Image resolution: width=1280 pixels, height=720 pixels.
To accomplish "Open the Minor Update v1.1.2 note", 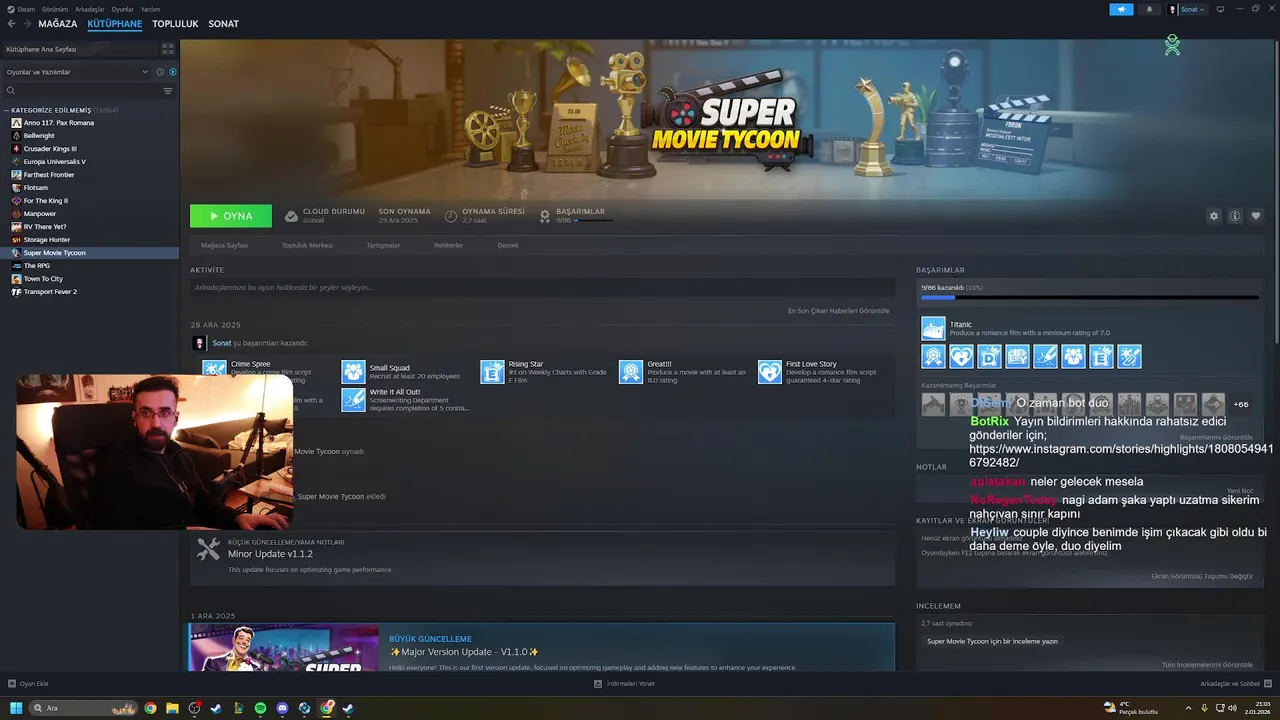I will coord(542,558).
